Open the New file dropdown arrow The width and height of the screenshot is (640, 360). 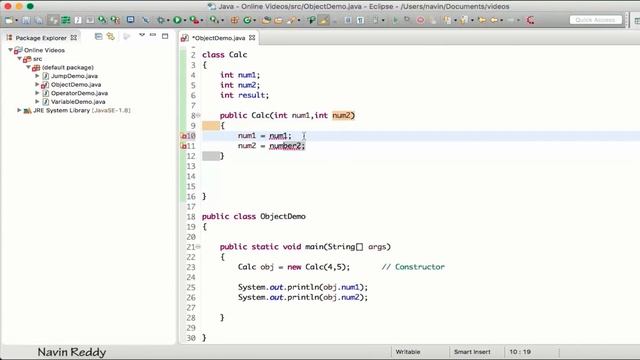(16, 20)
